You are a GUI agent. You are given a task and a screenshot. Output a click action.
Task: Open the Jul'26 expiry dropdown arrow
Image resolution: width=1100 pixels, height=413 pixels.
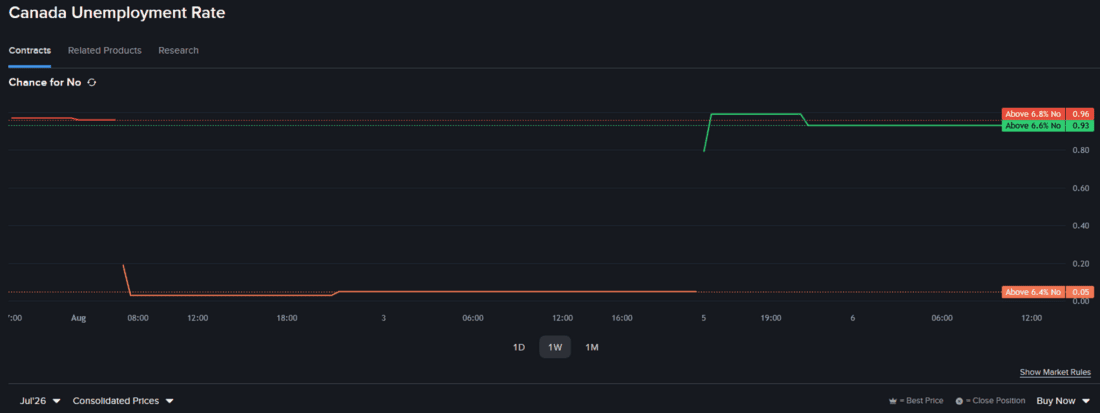point(57,401)
